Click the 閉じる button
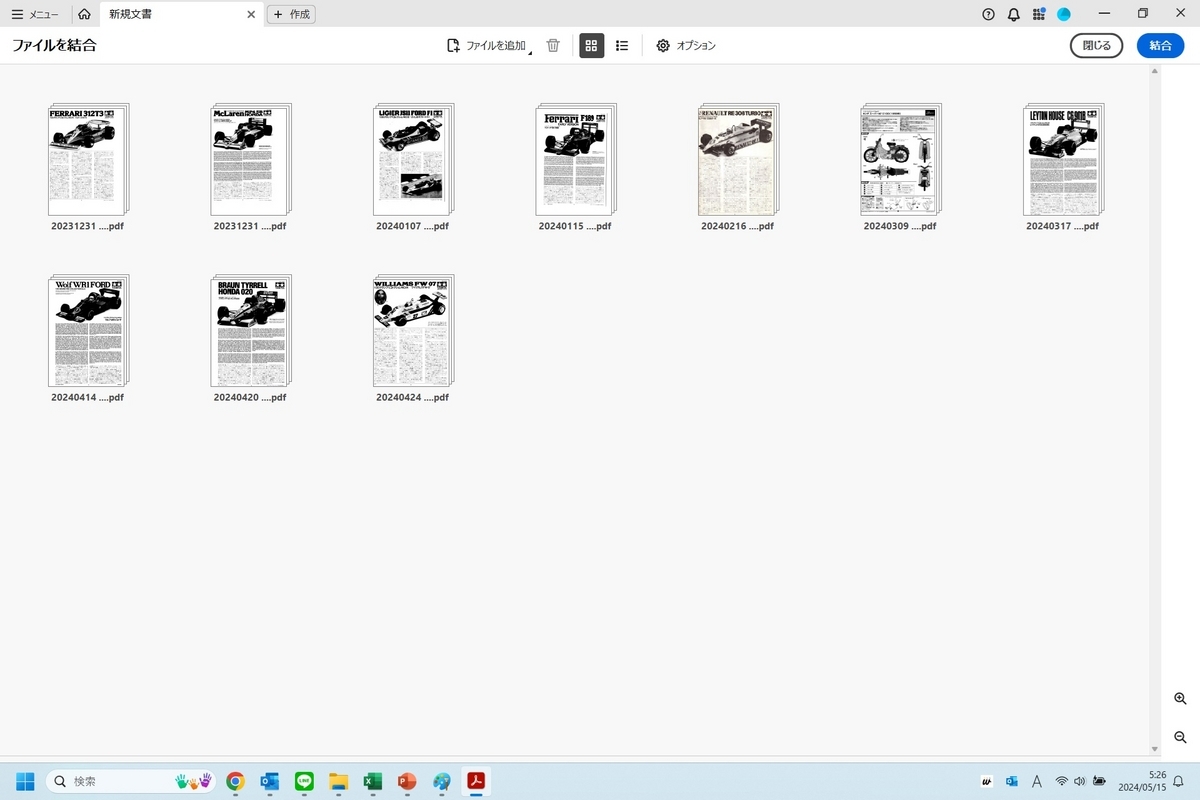 click(x=1097, y=45)
